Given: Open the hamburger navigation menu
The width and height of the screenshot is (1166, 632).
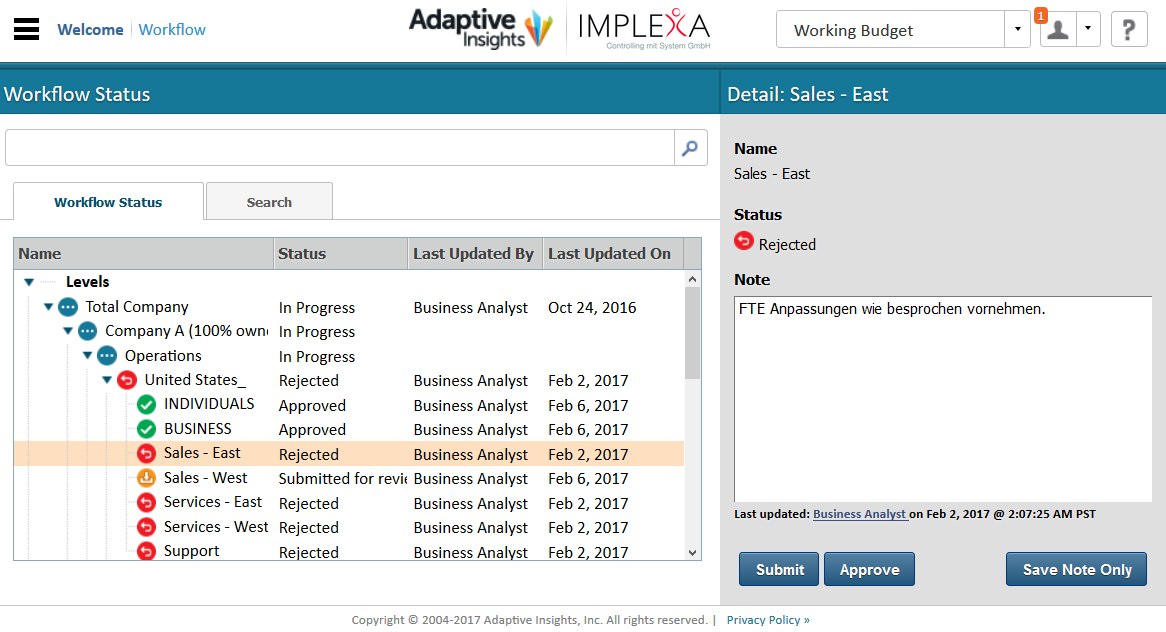Looking at the screenshot, I should 27,29.
